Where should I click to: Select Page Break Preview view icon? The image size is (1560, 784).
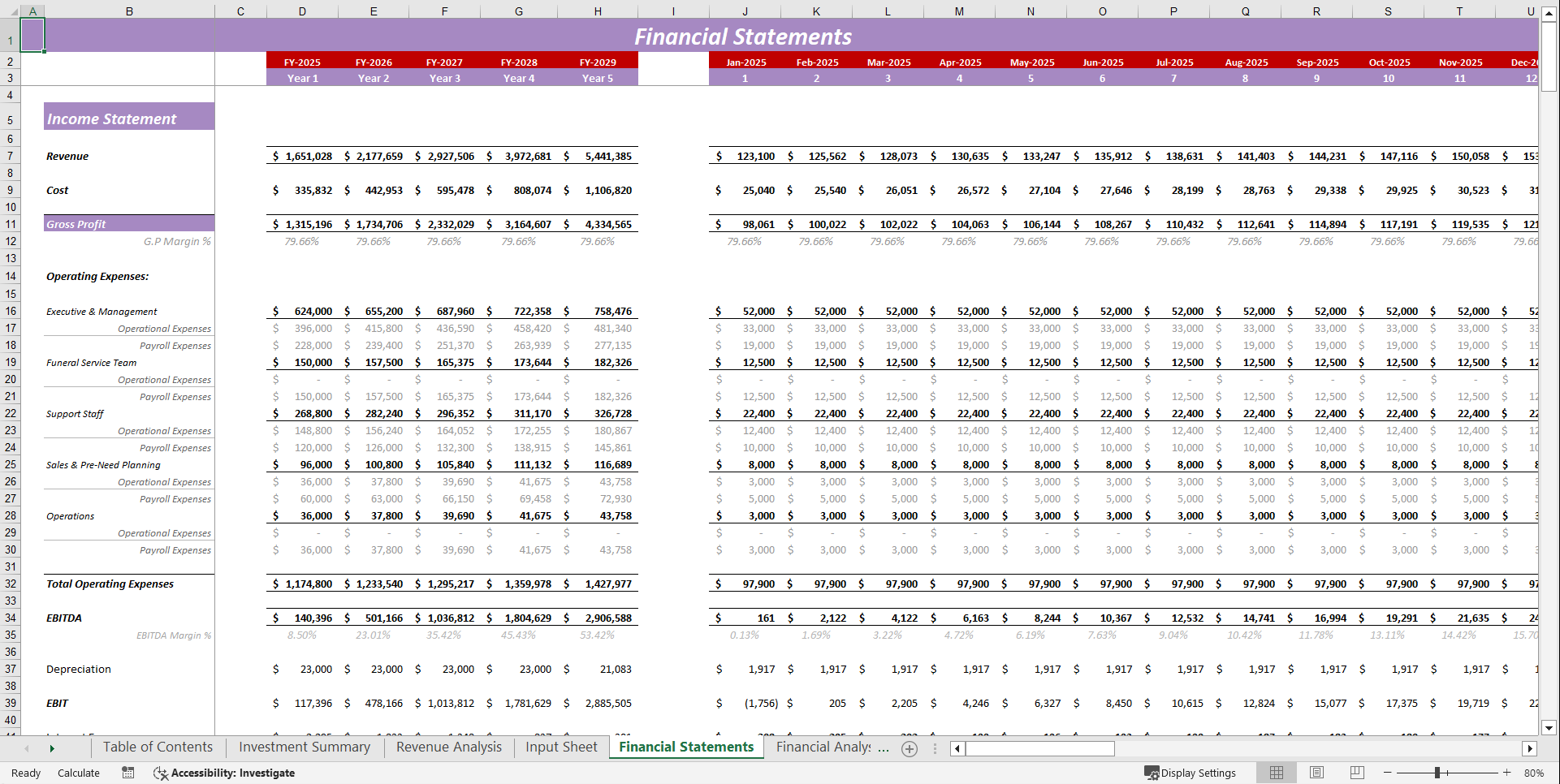point(1357,773)
